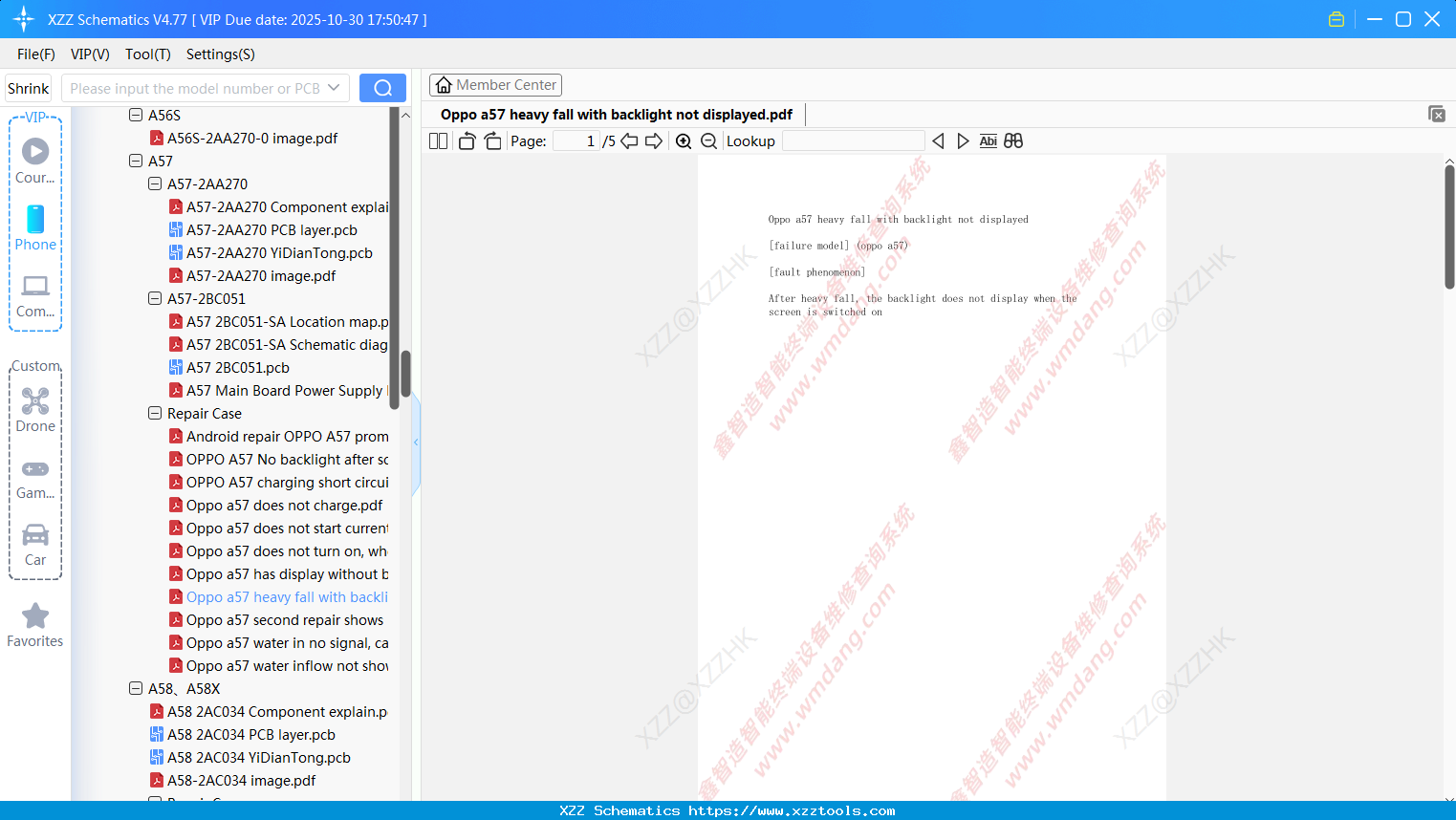This screenshot has height=820, width=1456.
Task: Open the Car category
Action: [35, 545]
